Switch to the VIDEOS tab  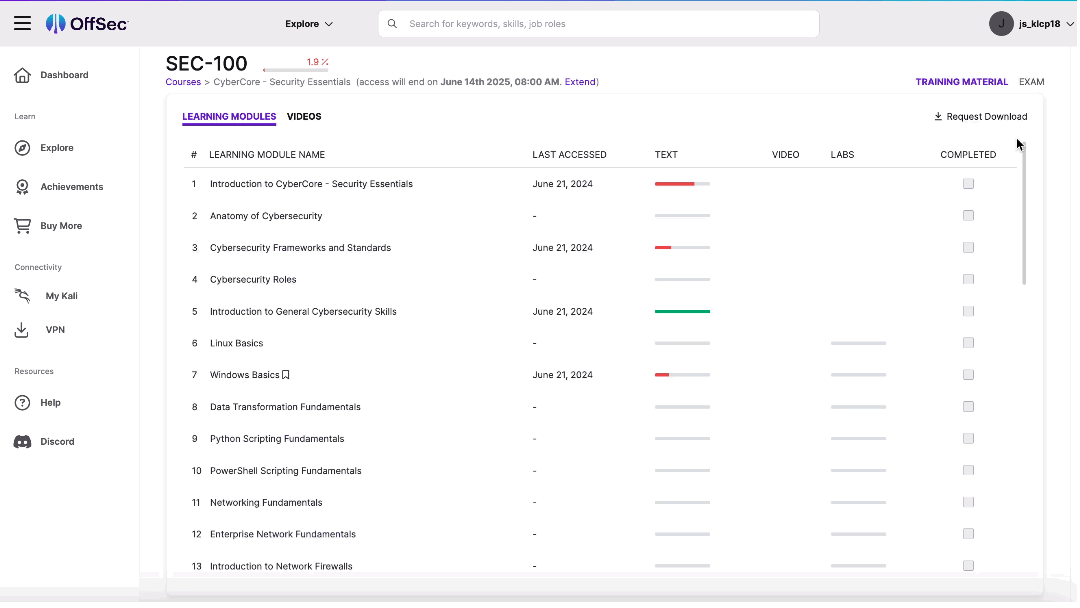click(304, 116)
